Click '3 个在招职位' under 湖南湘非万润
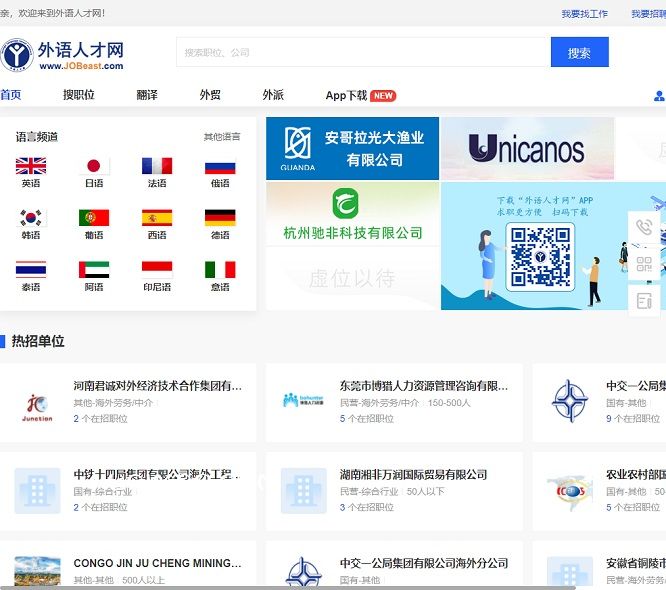Image resolution: width=666 pixels, height=590 pixels. [367, 507]
